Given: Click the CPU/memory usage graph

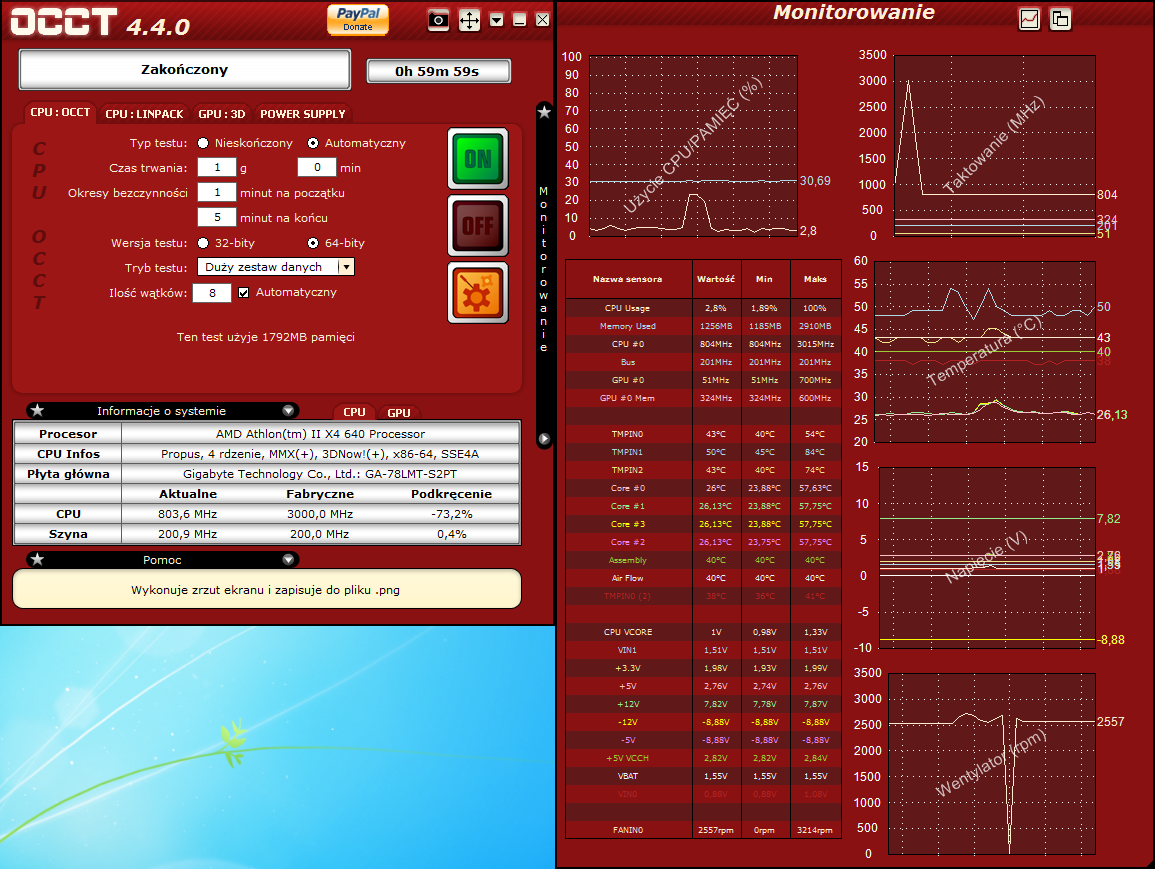Looking at the screenshot, I should (693, 146).
